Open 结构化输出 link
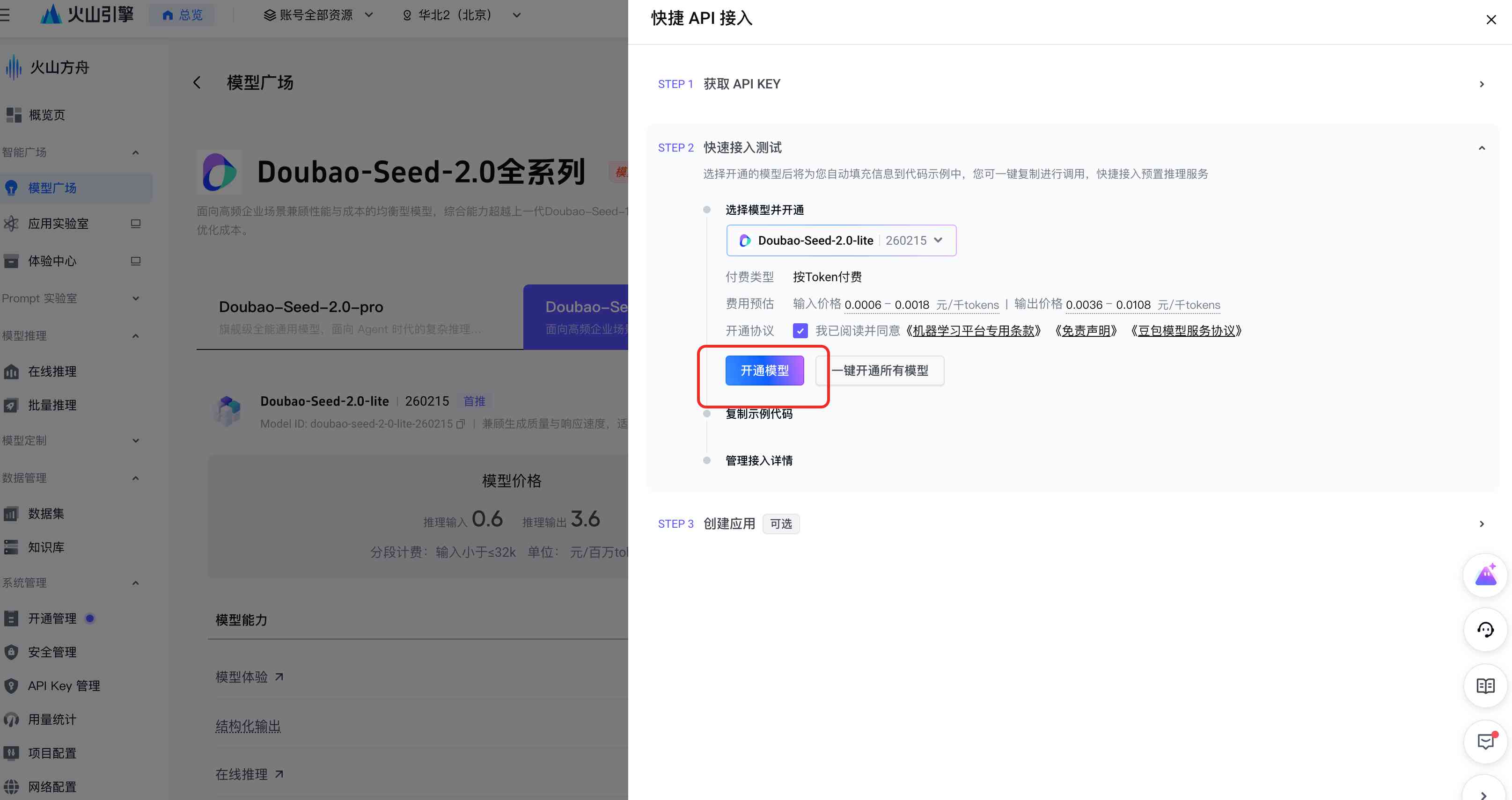The image size is (1512, 800). pos(248,726)
